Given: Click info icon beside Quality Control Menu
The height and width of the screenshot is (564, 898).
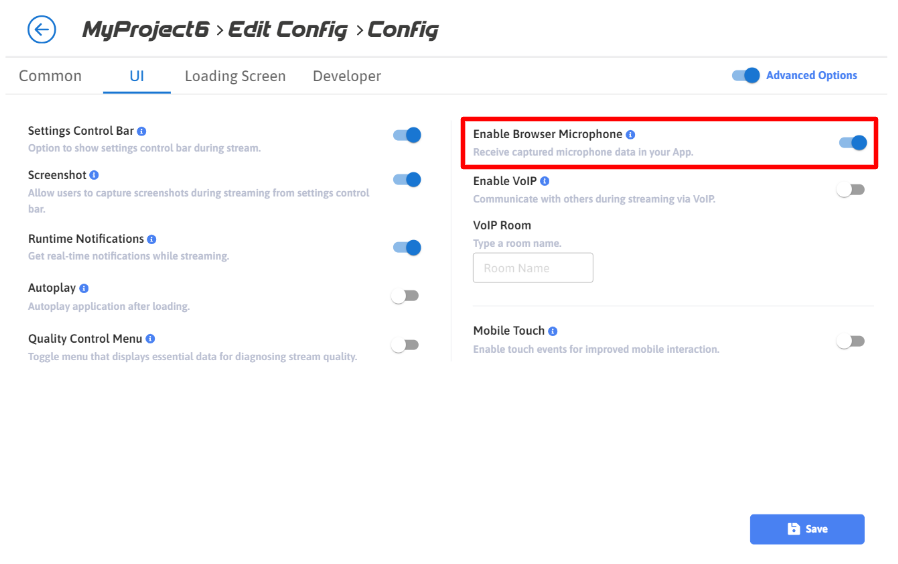Looking at the screenshot, I should click(150, 339).
